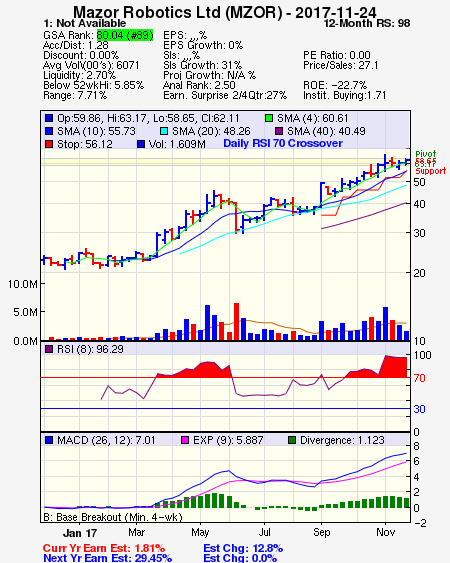This screenshot has height=563, width=450.
Task: Click the RSI (8): 96.29 value
Action: pos(90,349)
